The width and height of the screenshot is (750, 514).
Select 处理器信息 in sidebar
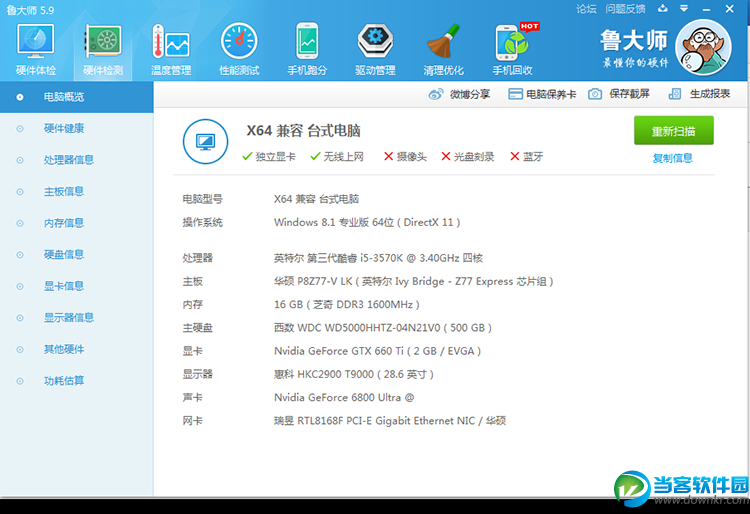77,160
